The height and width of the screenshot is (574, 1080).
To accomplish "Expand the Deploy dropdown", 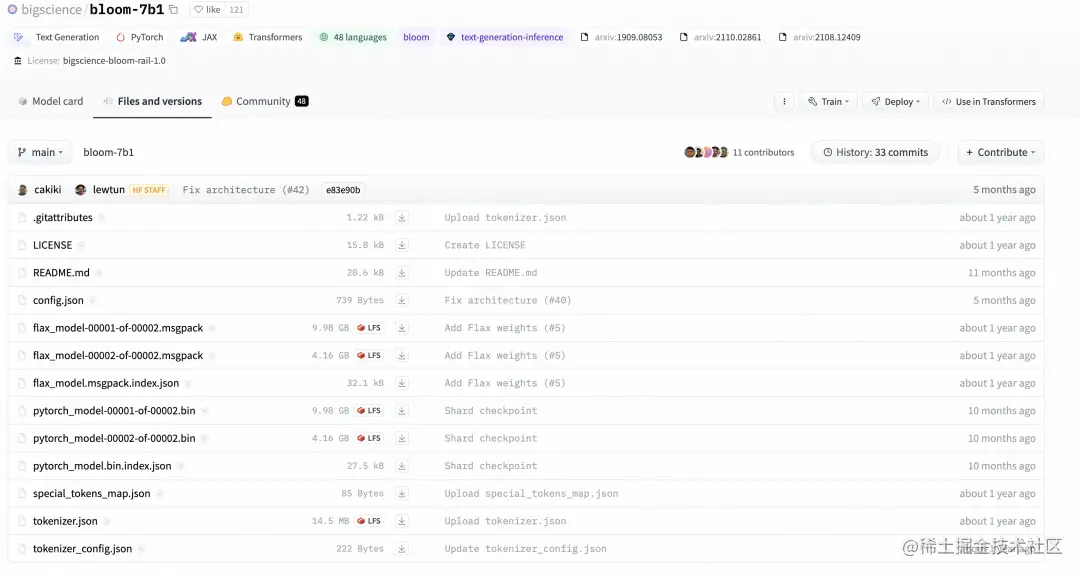I will tap(895, 101).
